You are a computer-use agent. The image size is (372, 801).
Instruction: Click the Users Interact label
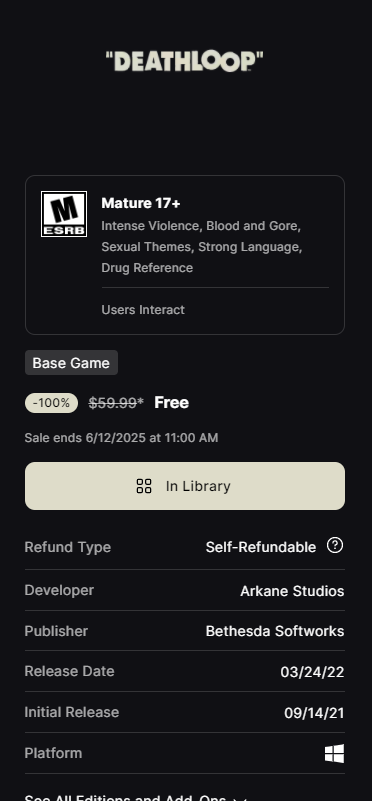[x=143, y=310]
